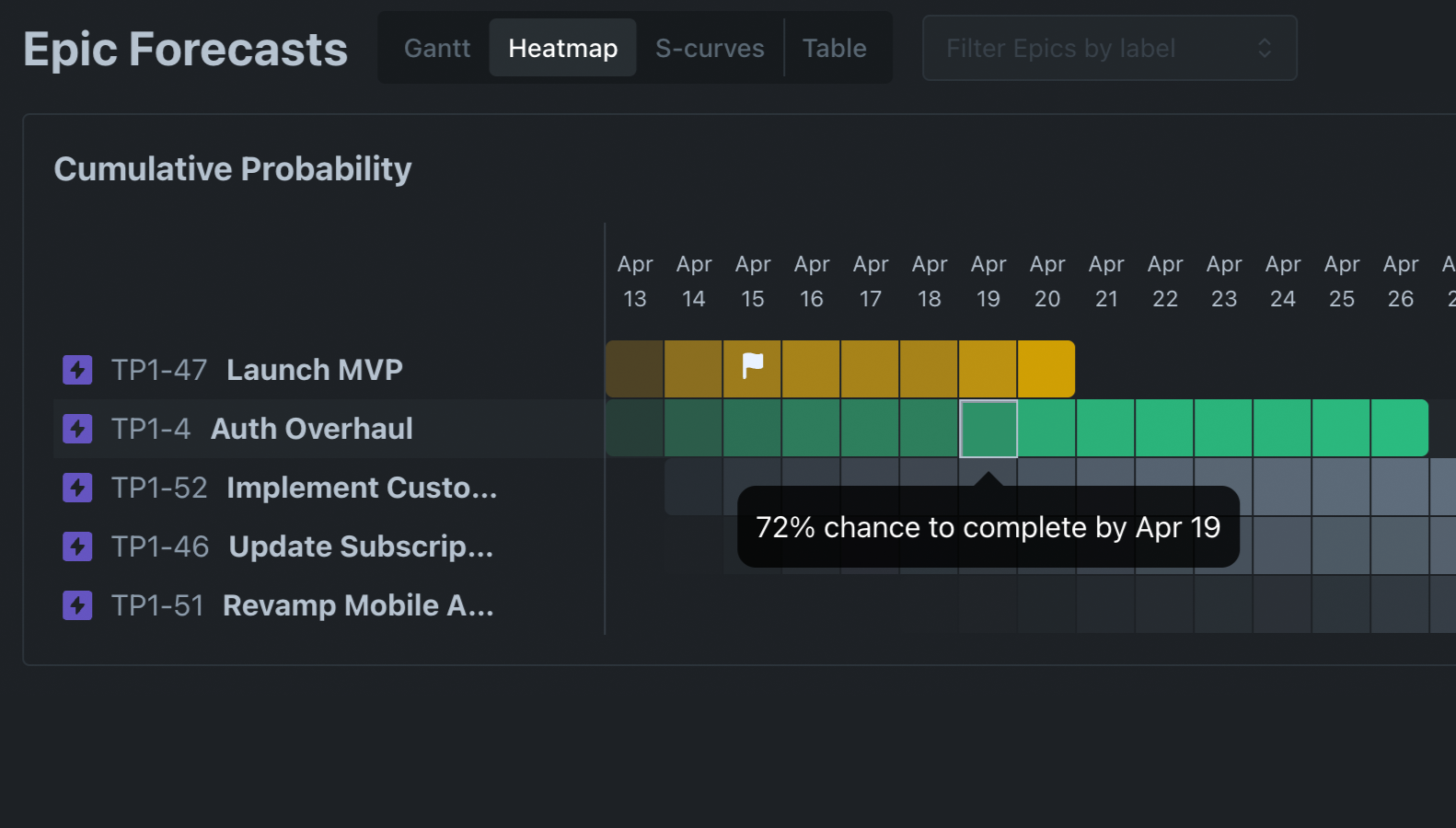Click the epic icon beside TP1-47
Viewport: 1456px width, 828px height.
77,370
